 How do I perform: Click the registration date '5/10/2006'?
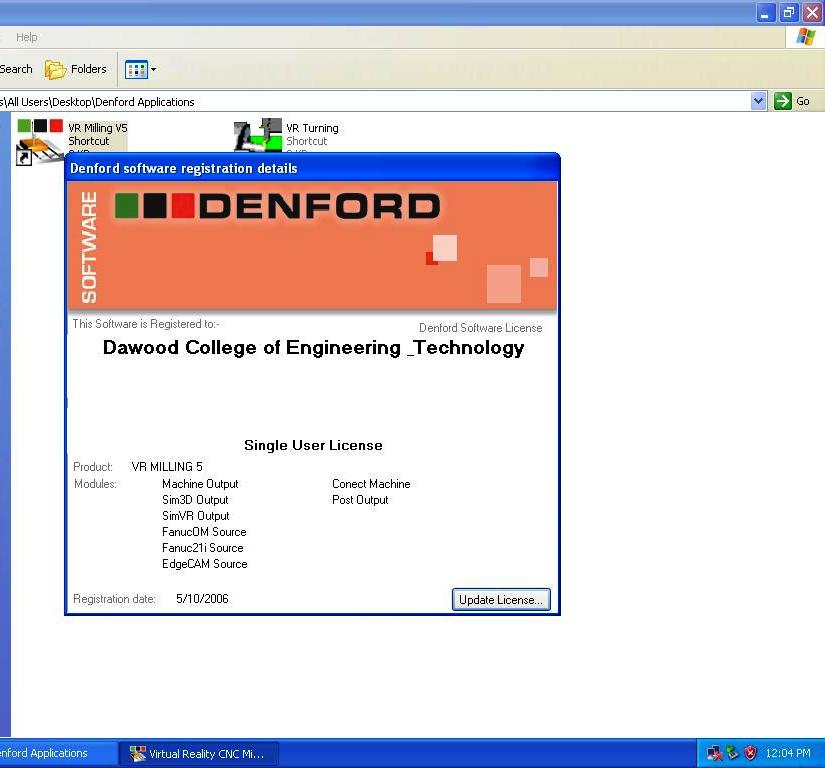[x=202, y=599]
